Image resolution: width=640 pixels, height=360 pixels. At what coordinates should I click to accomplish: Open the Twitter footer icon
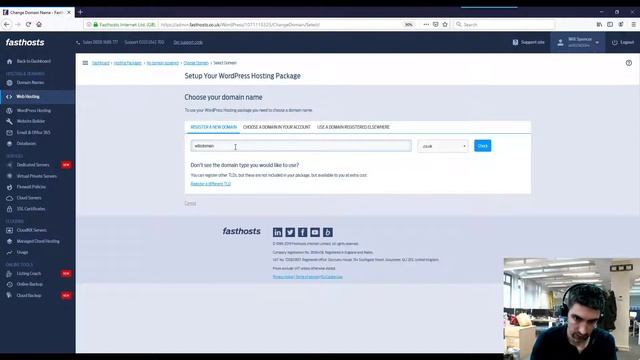(x=290, y=232)
